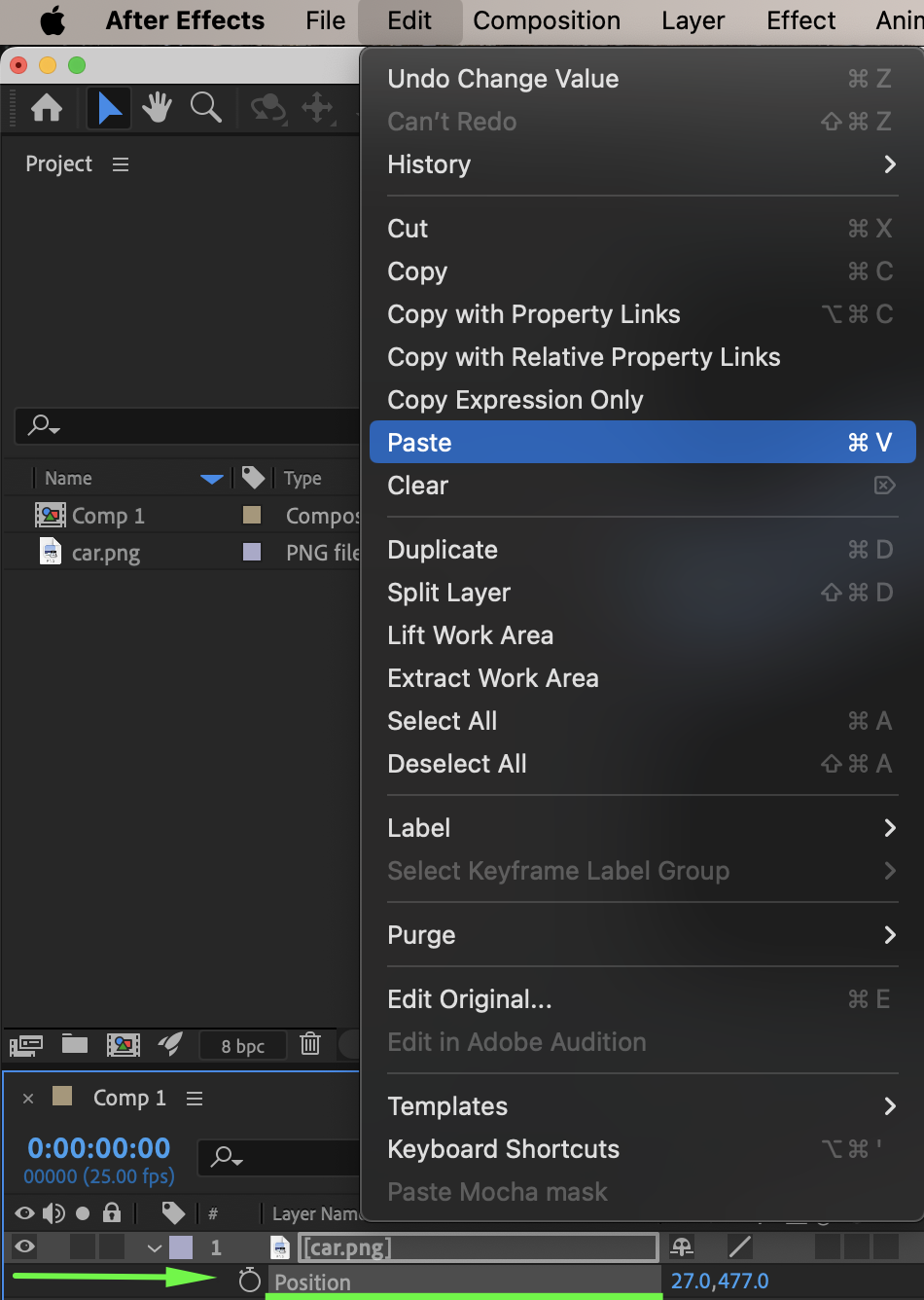Open the Purge submenu
The height and width of the screenshot is (1300, 924).
(x=642, y=935)
